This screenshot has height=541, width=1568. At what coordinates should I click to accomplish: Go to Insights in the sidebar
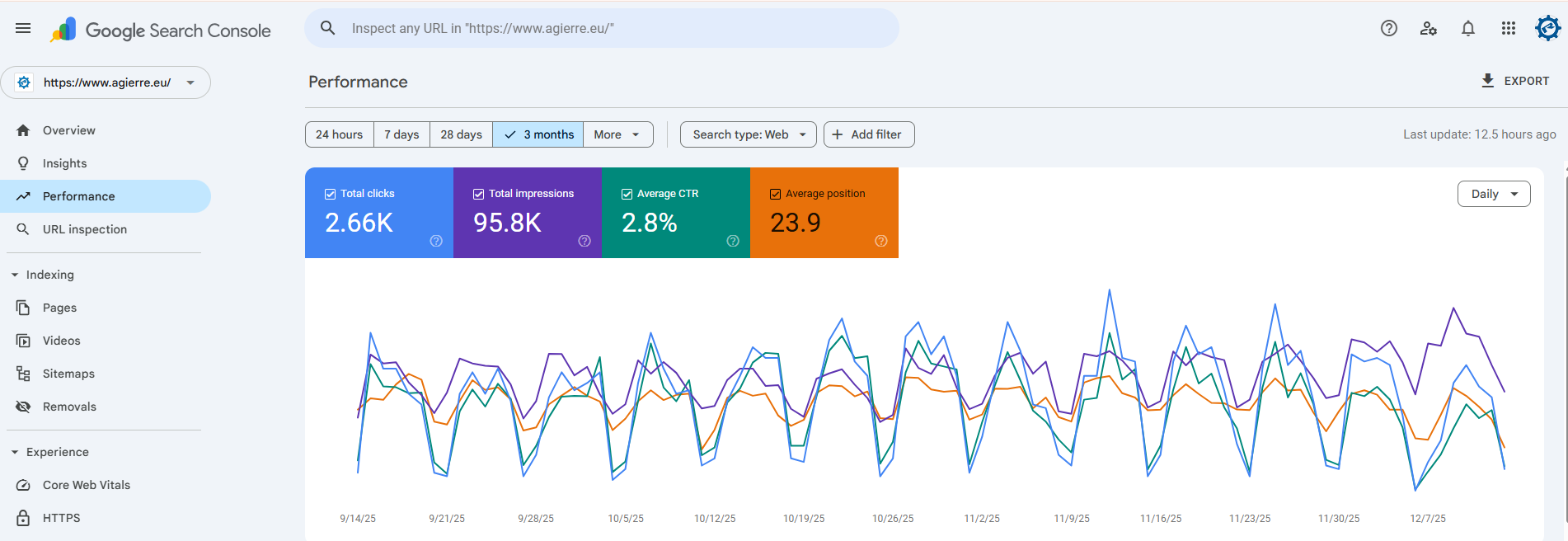tap(106, 163)
